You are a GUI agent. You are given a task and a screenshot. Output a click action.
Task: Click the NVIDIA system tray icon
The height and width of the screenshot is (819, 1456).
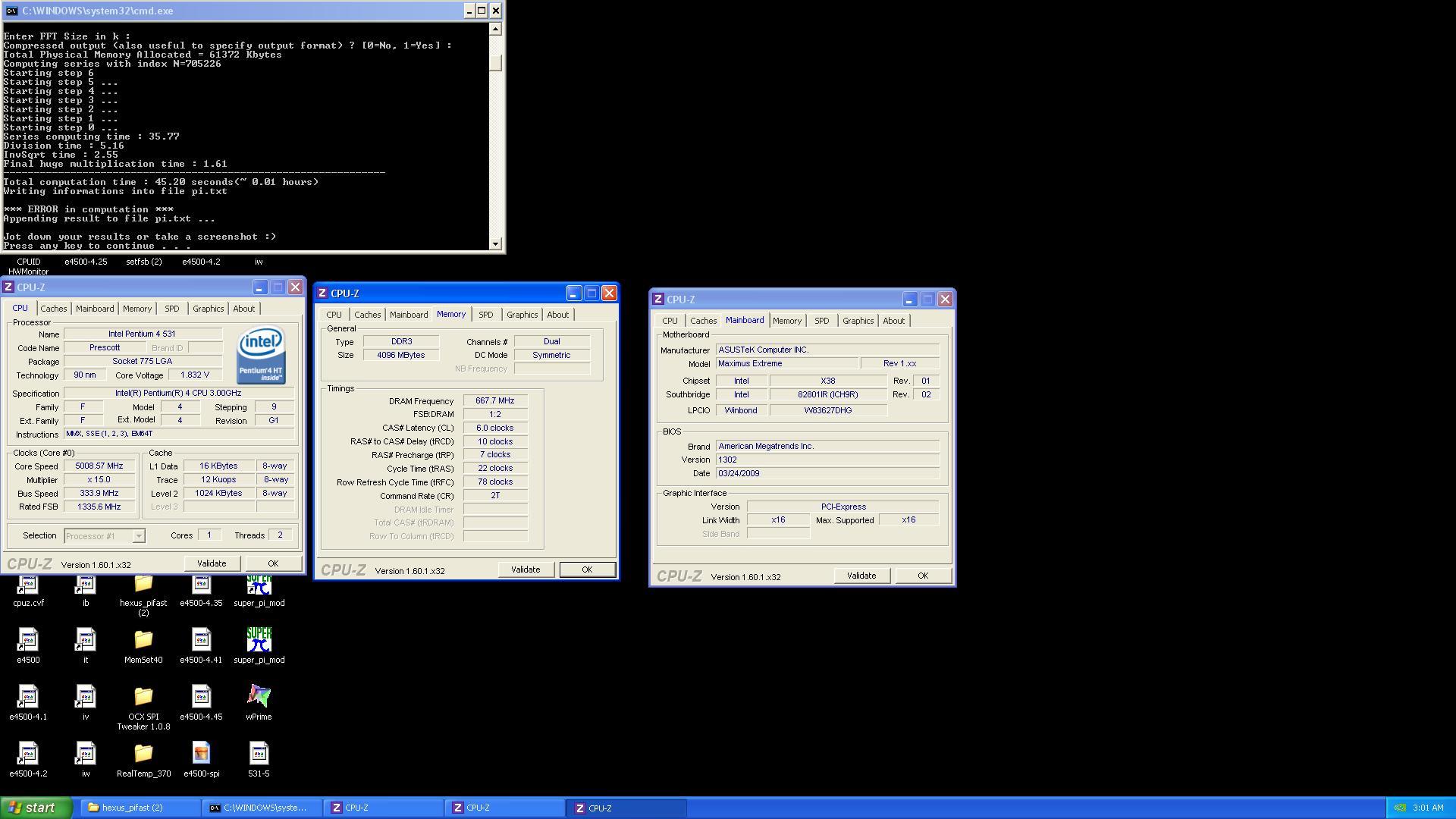point(1401,808)
